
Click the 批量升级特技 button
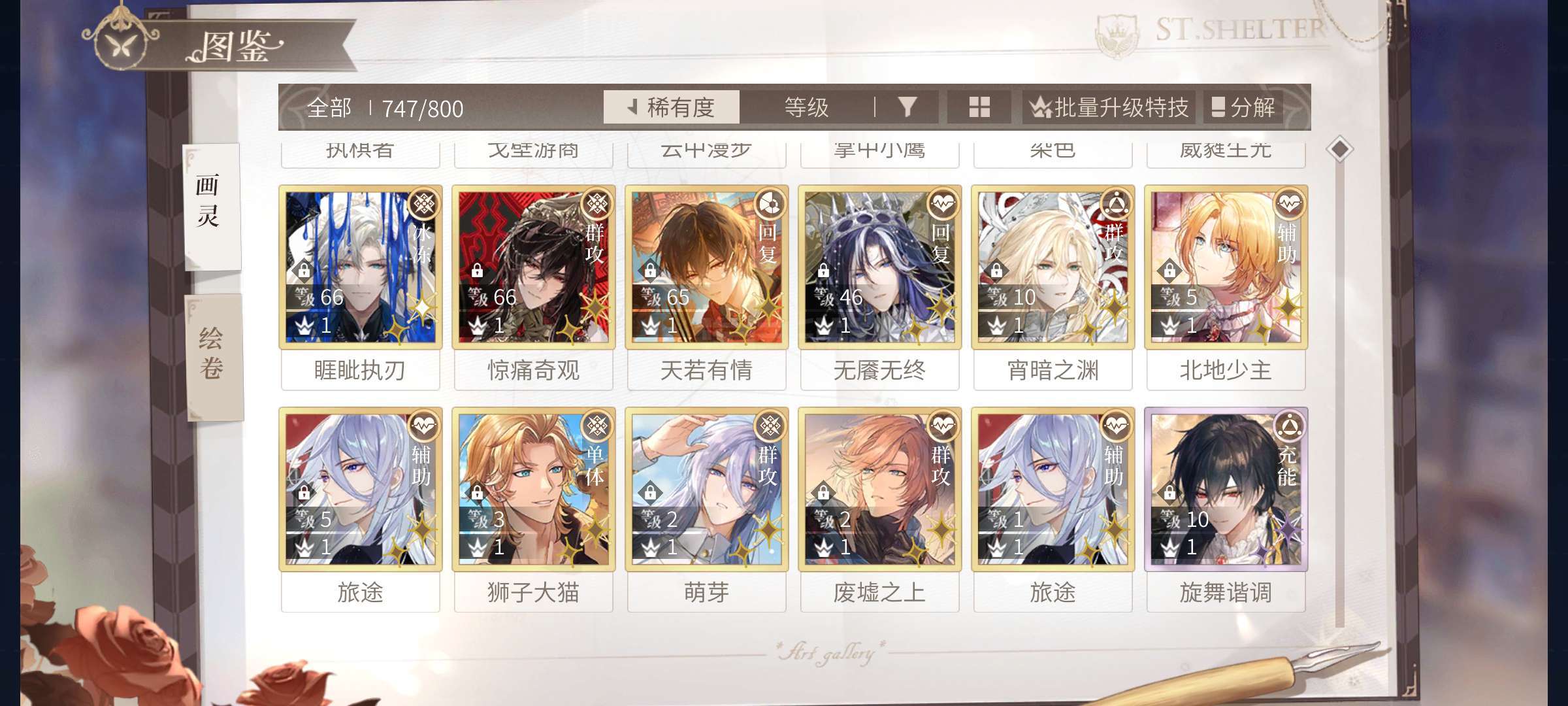[x=1109, y=107]
